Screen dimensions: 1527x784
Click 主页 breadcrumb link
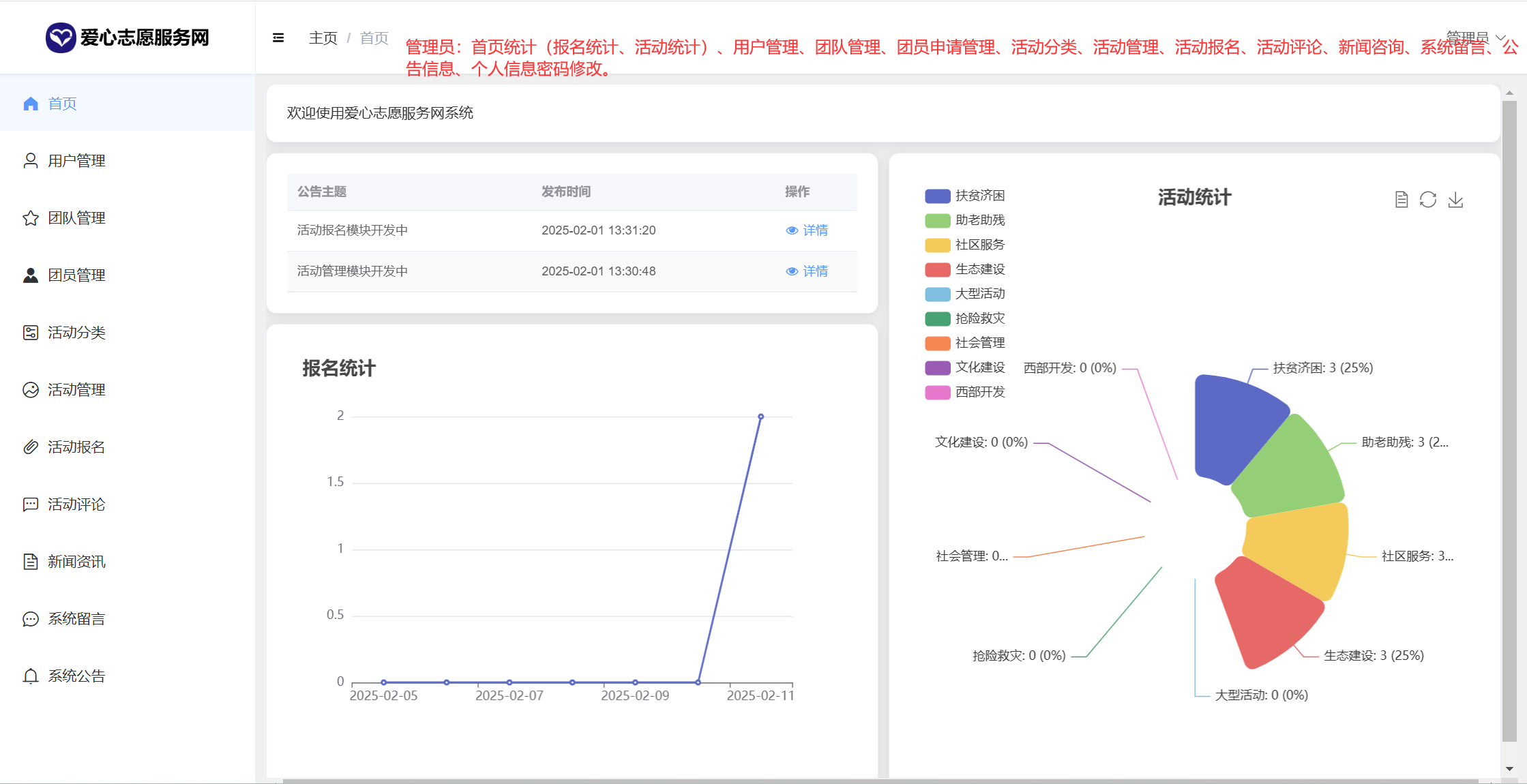click(323, 37)
